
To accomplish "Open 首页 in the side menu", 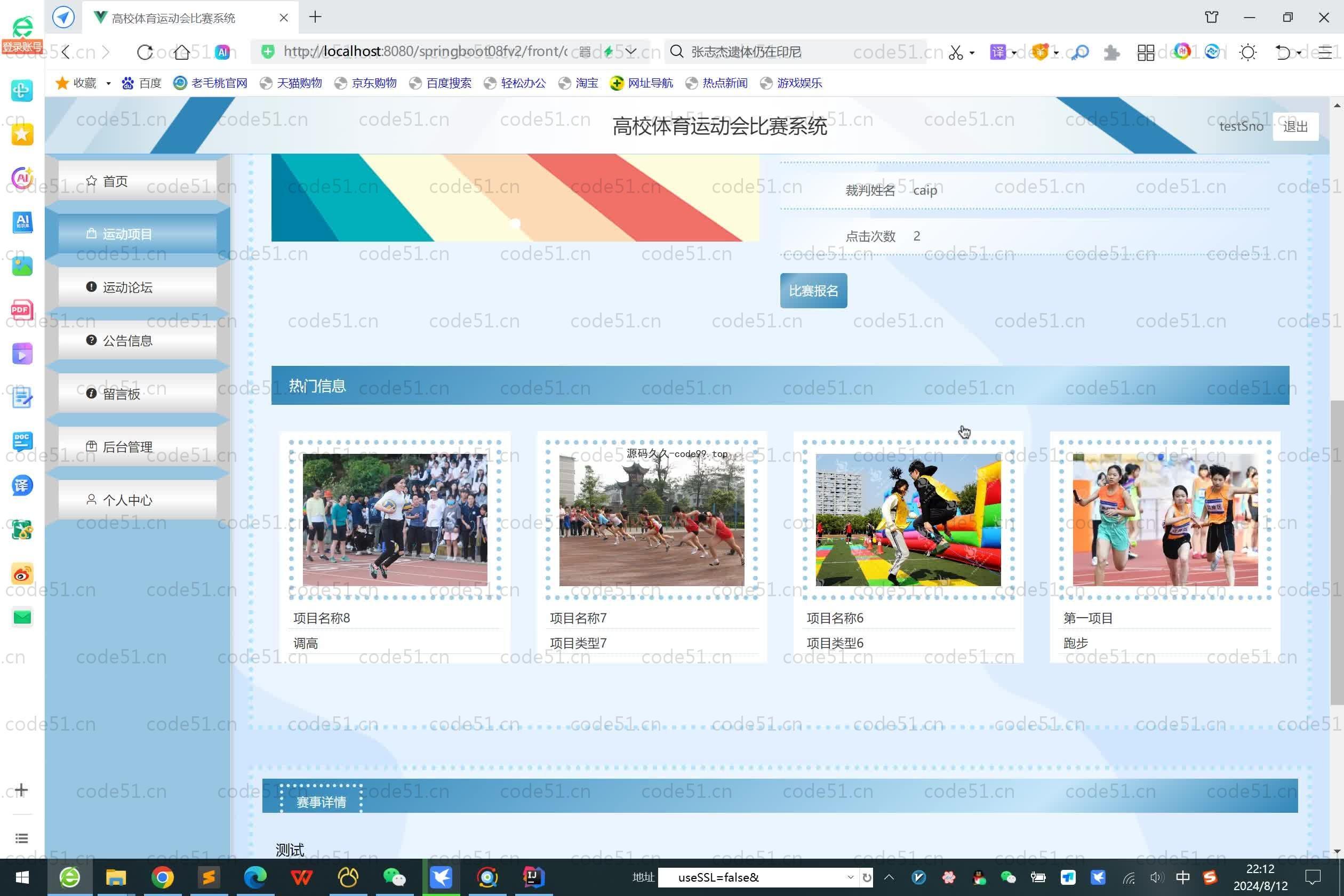I will pyautogui.click(x=137, y=181).
